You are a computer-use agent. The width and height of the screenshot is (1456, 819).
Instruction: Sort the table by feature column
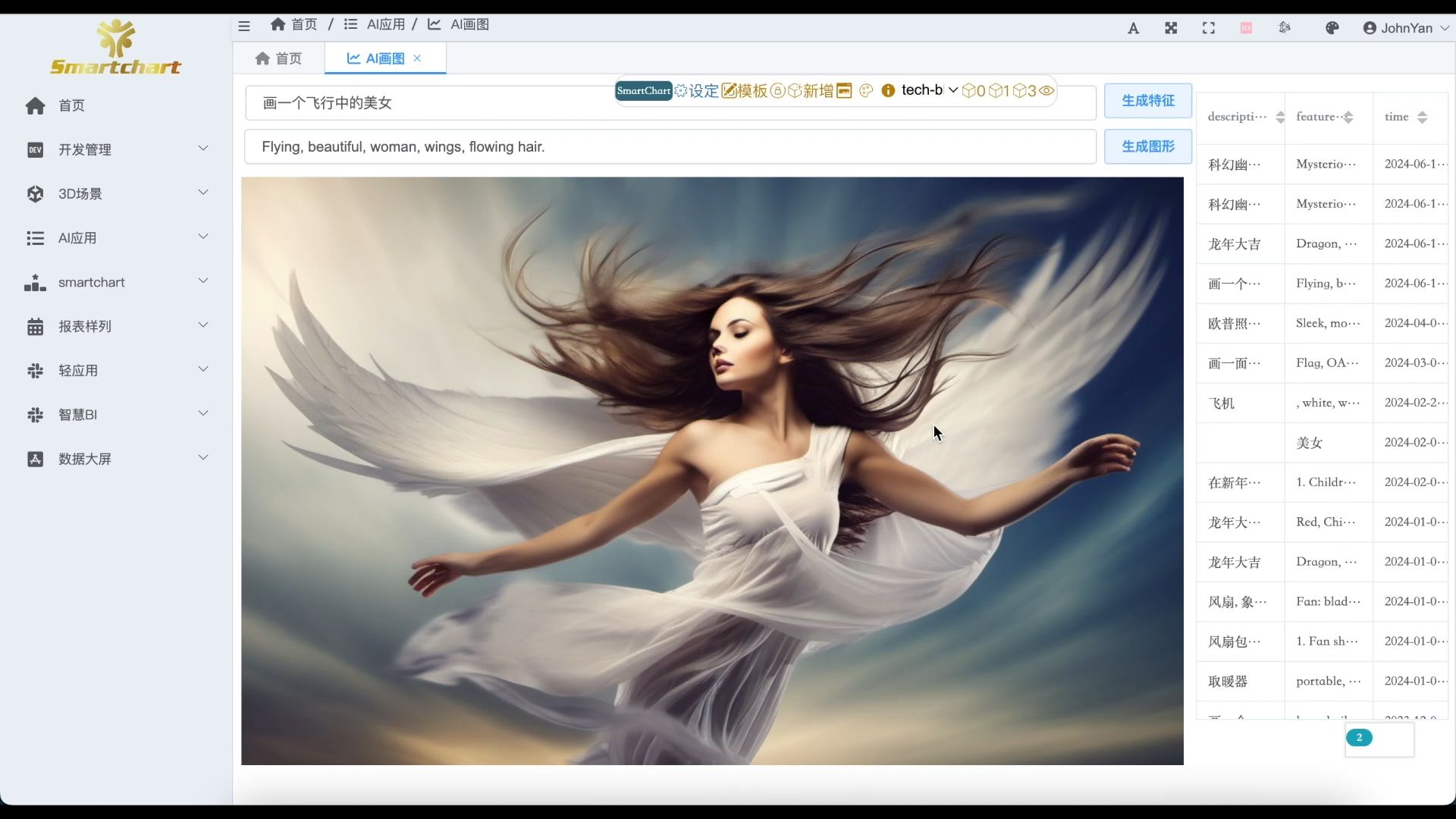point(1348,117)
